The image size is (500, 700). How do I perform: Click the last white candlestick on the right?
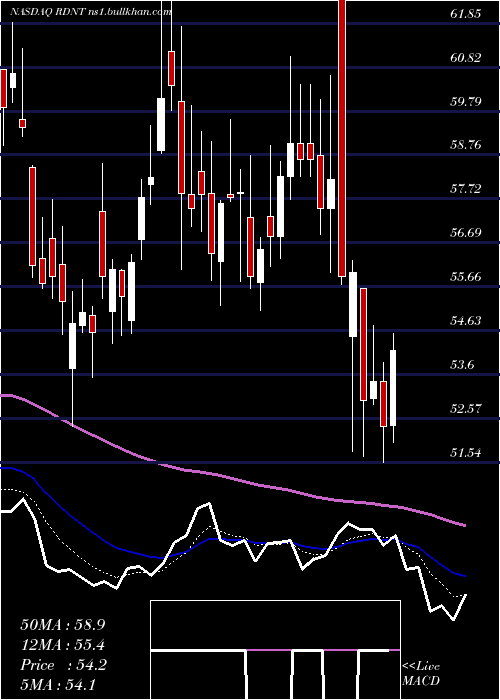pos(393,388)
